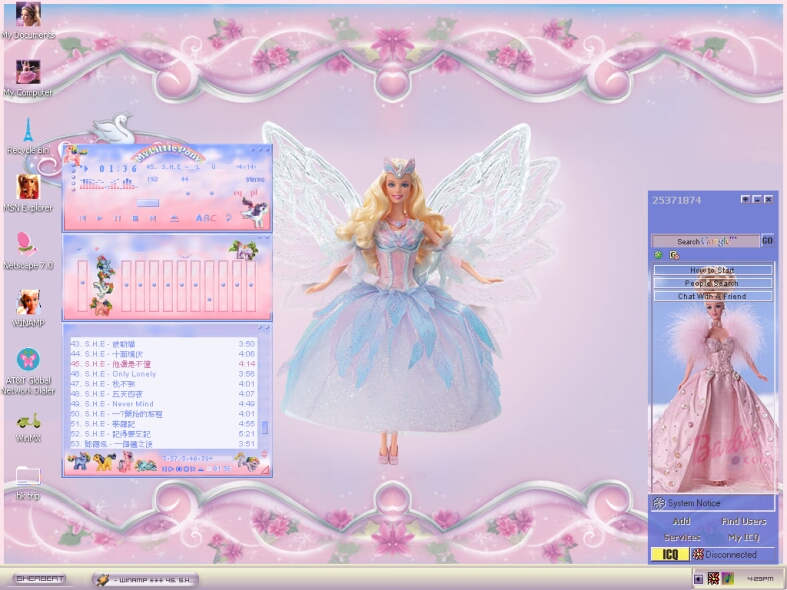Click the Winamp time display 01:36
This screenshot has height=590, width=787.
[x=117, y=169]
